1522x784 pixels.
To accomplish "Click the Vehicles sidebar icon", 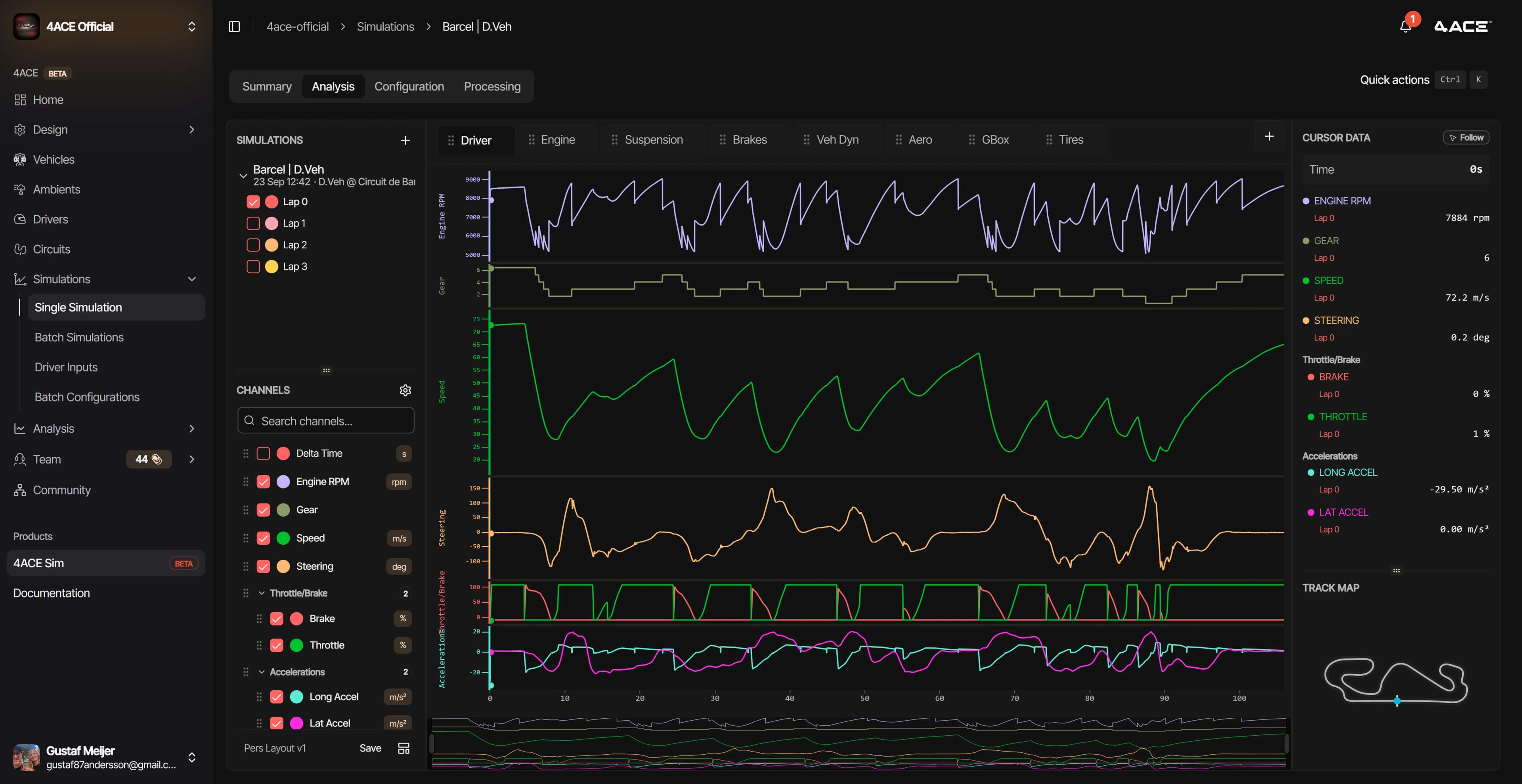I will click(20, 159).
